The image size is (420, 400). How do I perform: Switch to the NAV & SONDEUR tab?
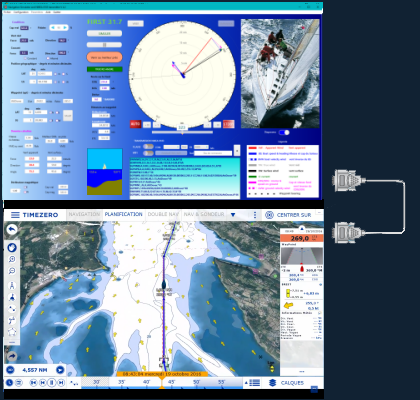click(204, 214)
